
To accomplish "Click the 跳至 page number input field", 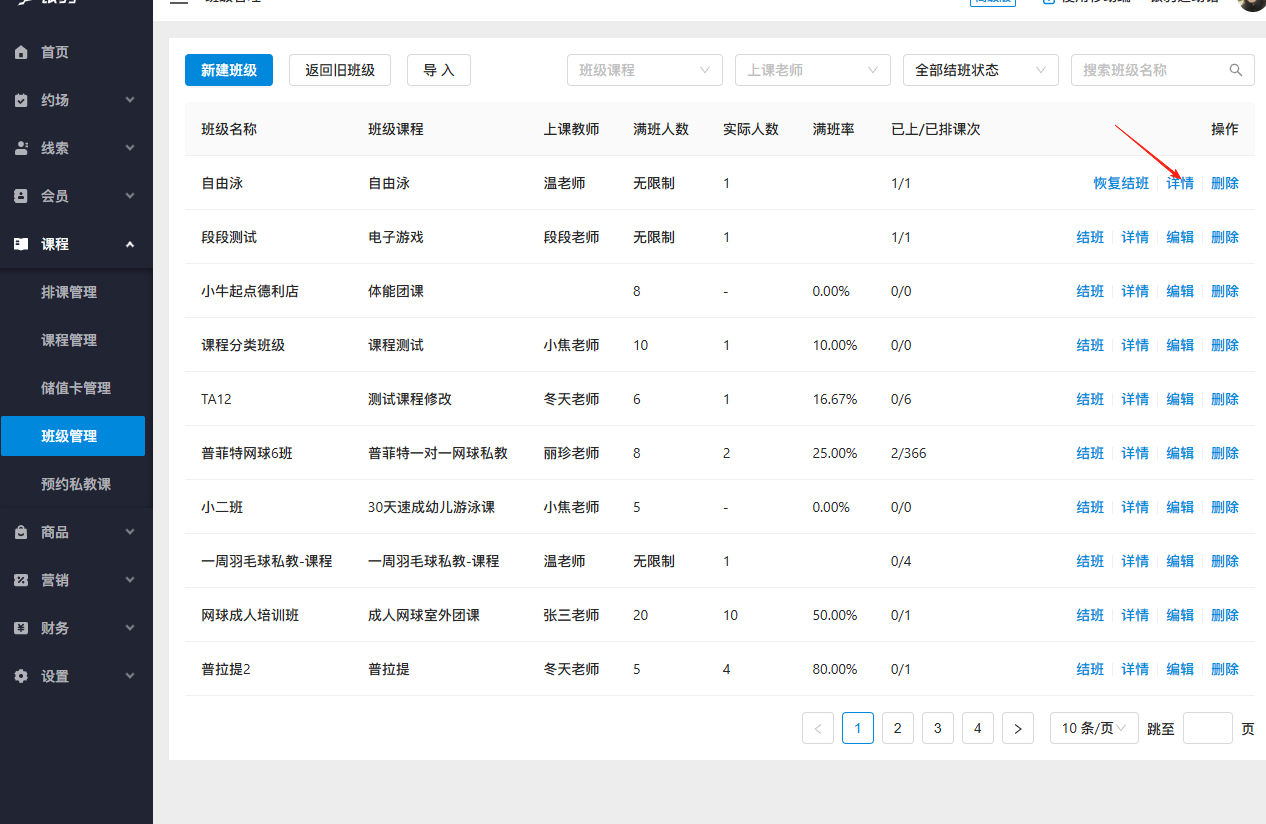I will click(x=1207, y=728).
